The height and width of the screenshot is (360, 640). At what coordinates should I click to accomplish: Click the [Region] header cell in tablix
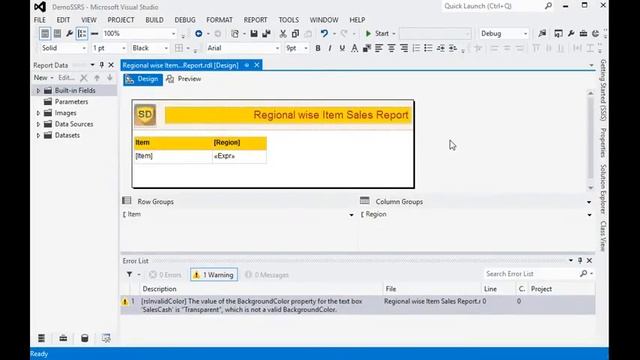239,142
